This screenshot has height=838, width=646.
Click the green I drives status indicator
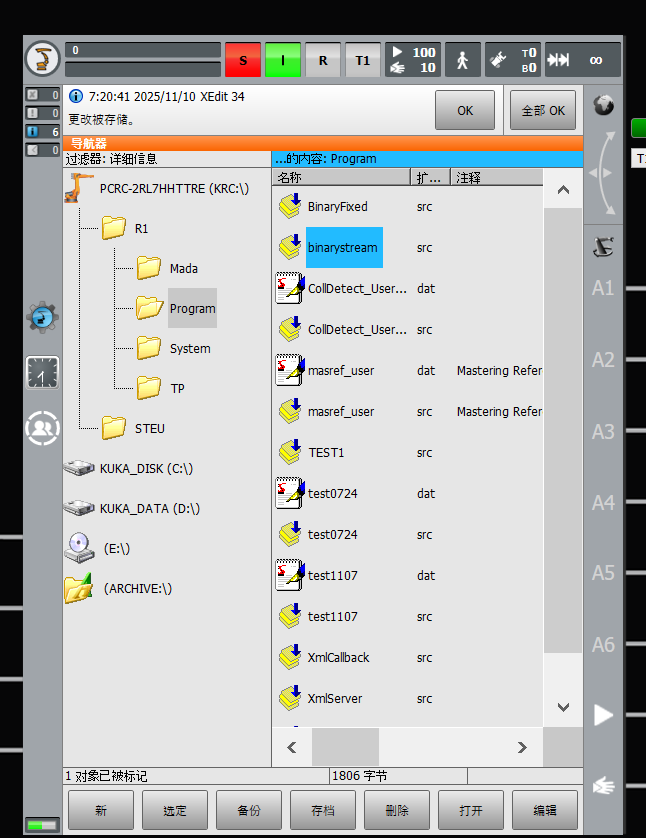click(283, 60)
